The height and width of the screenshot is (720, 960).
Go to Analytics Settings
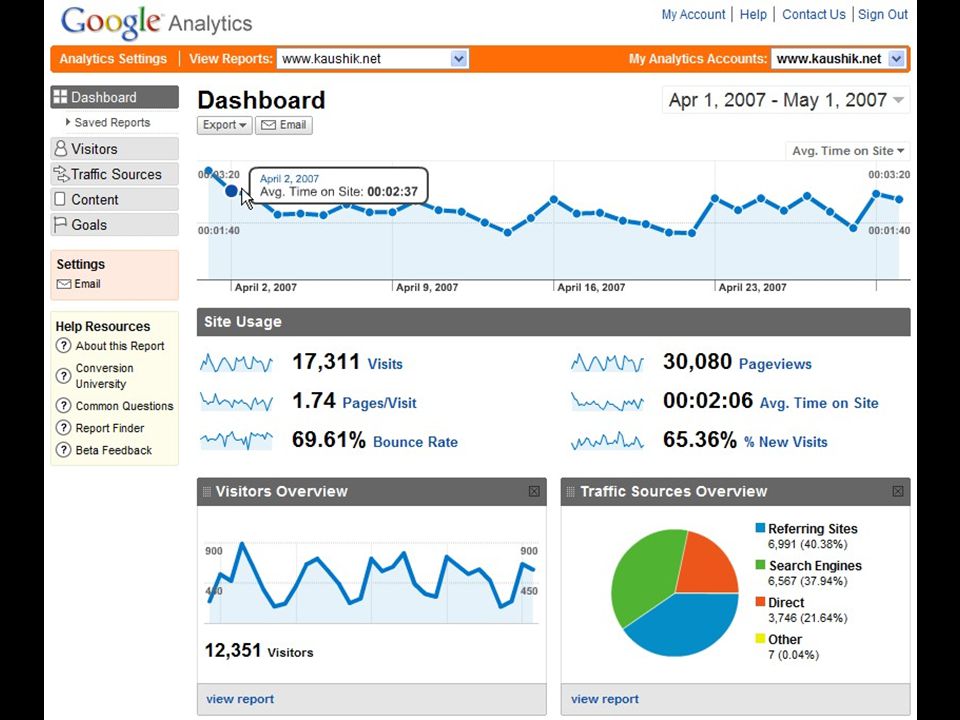click(113, 59)
